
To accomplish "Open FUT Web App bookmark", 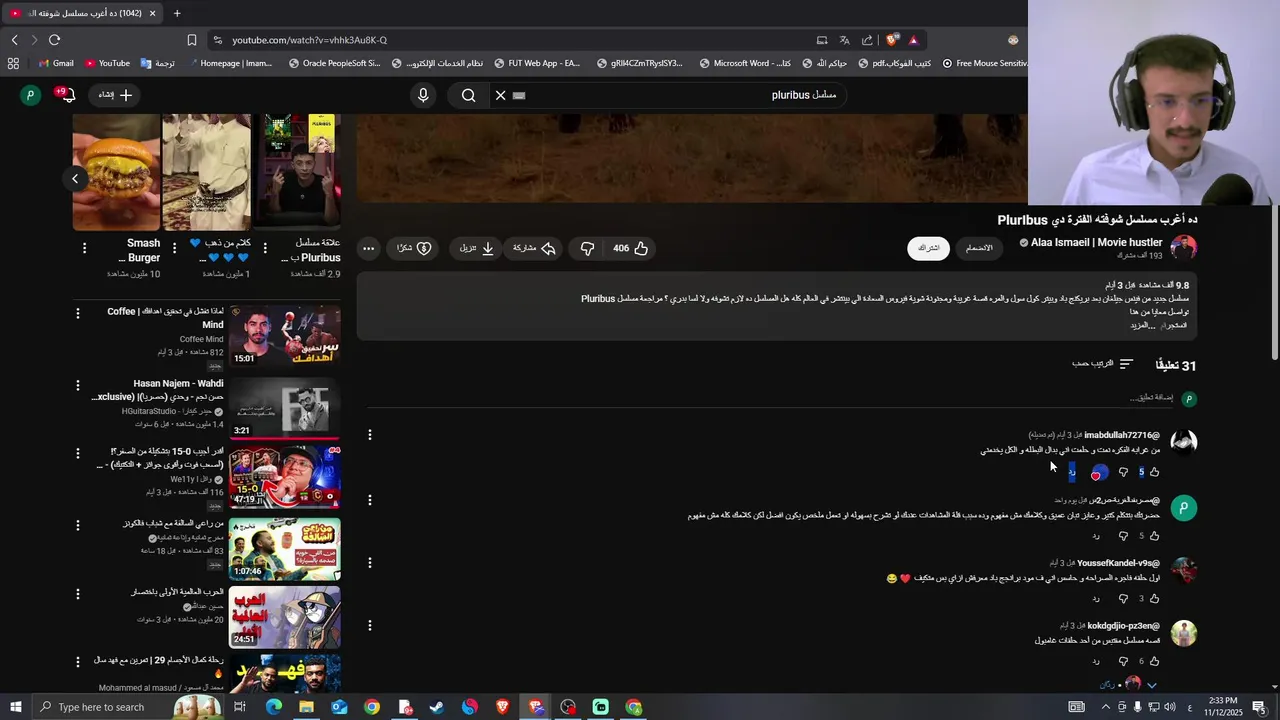I will coord(536,63).
